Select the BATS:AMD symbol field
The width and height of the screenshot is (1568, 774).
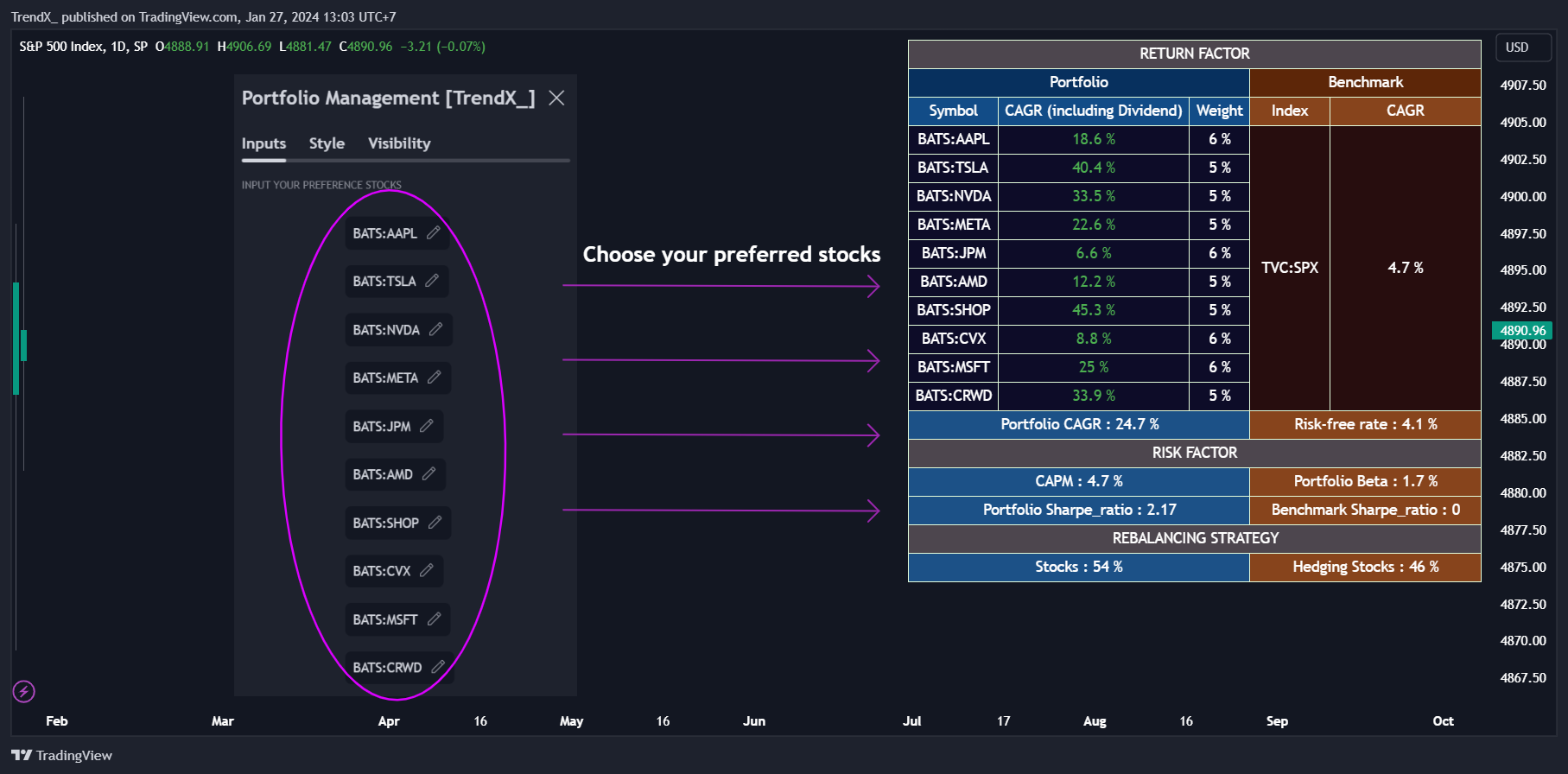tap(395, 475)
